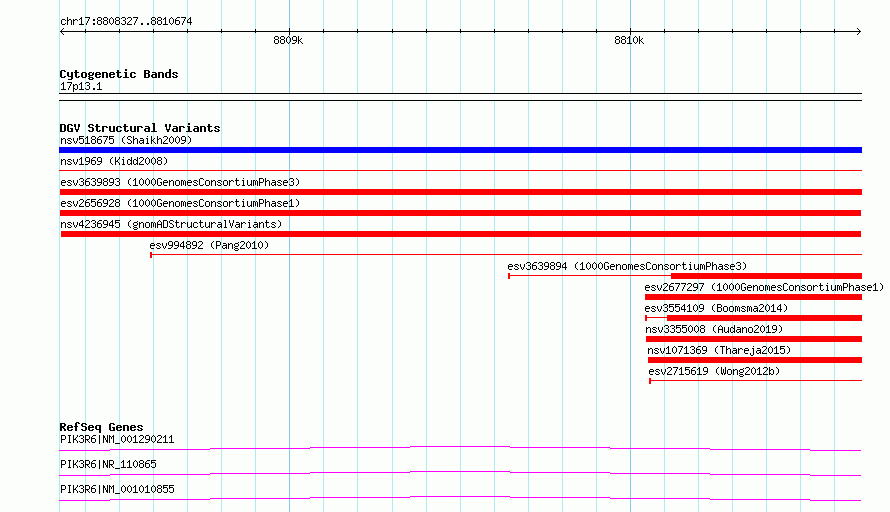
Task: Open the nsv3355008 (Audano2019) label
Action: 714,329
